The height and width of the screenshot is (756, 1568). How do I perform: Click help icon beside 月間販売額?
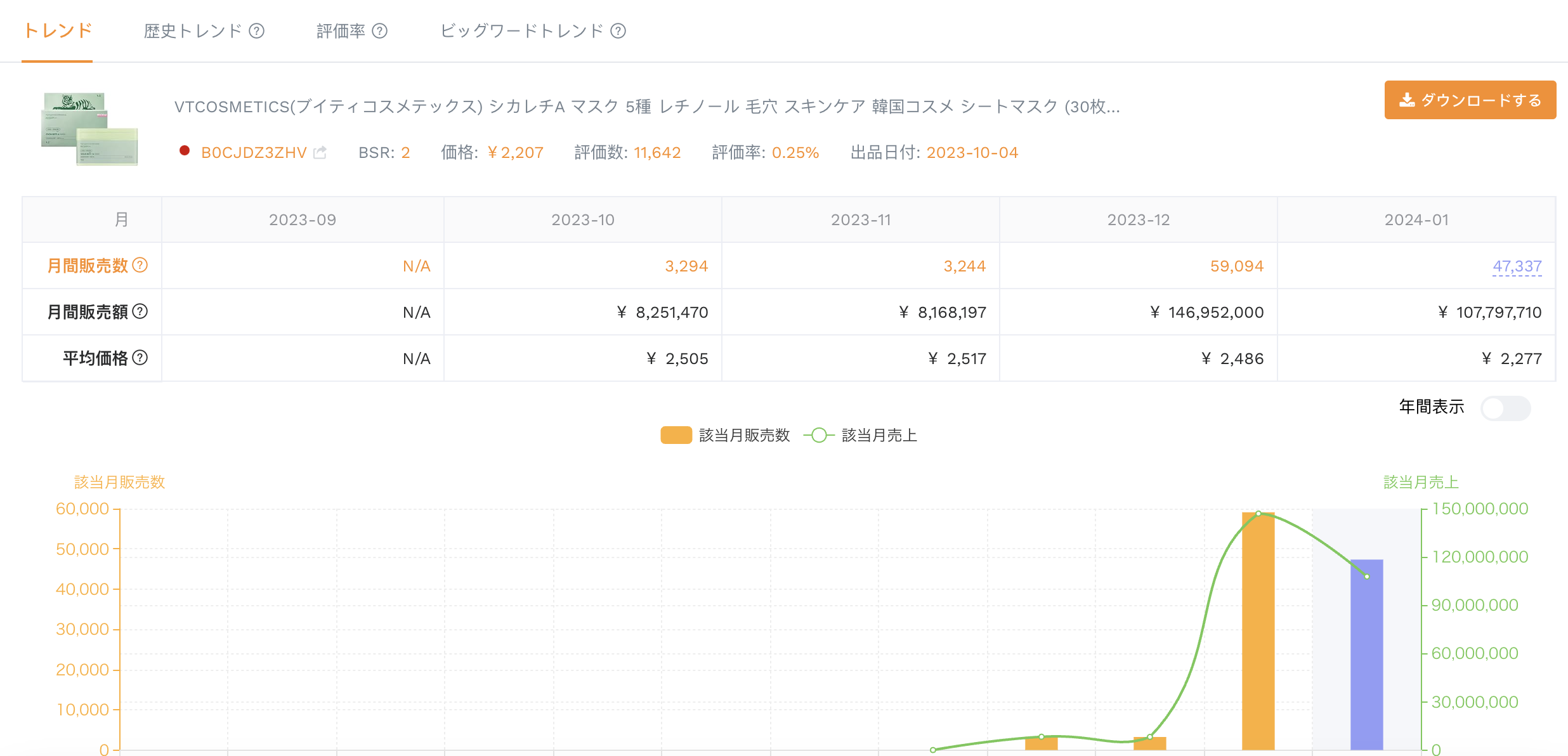point(140,311)
